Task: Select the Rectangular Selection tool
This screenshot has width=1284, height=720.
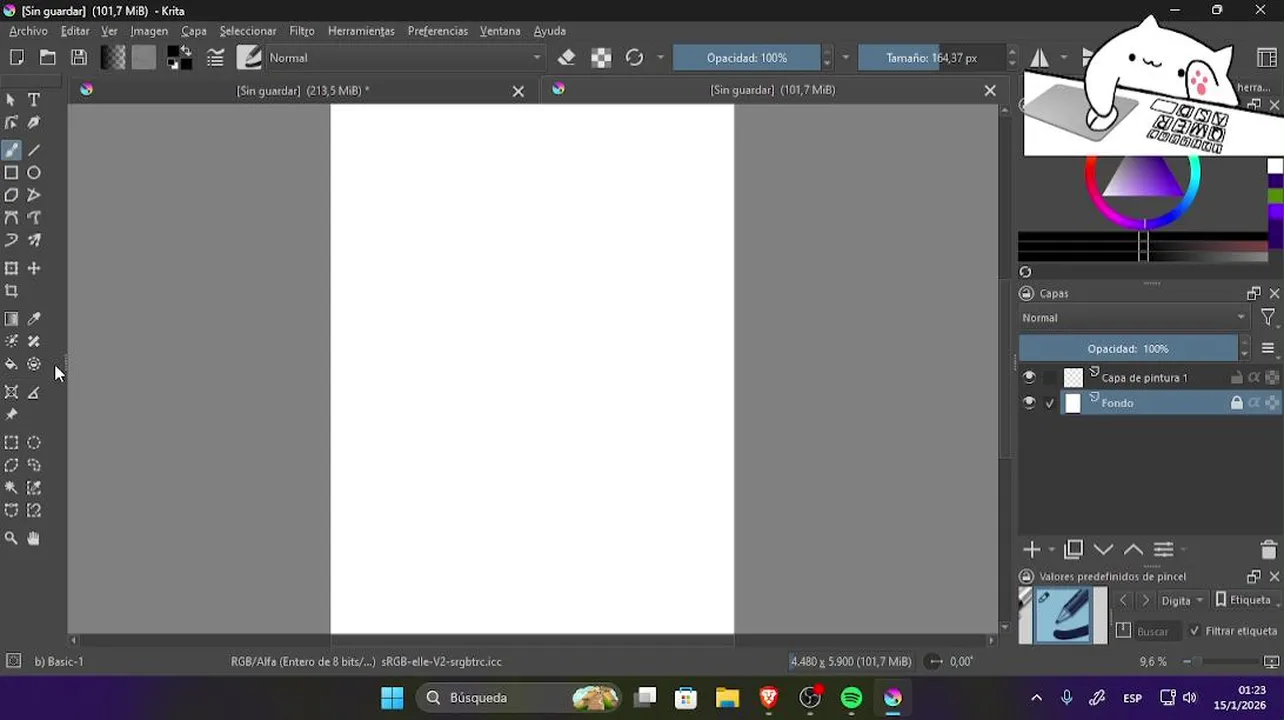Action: click(x=11, y=443)
